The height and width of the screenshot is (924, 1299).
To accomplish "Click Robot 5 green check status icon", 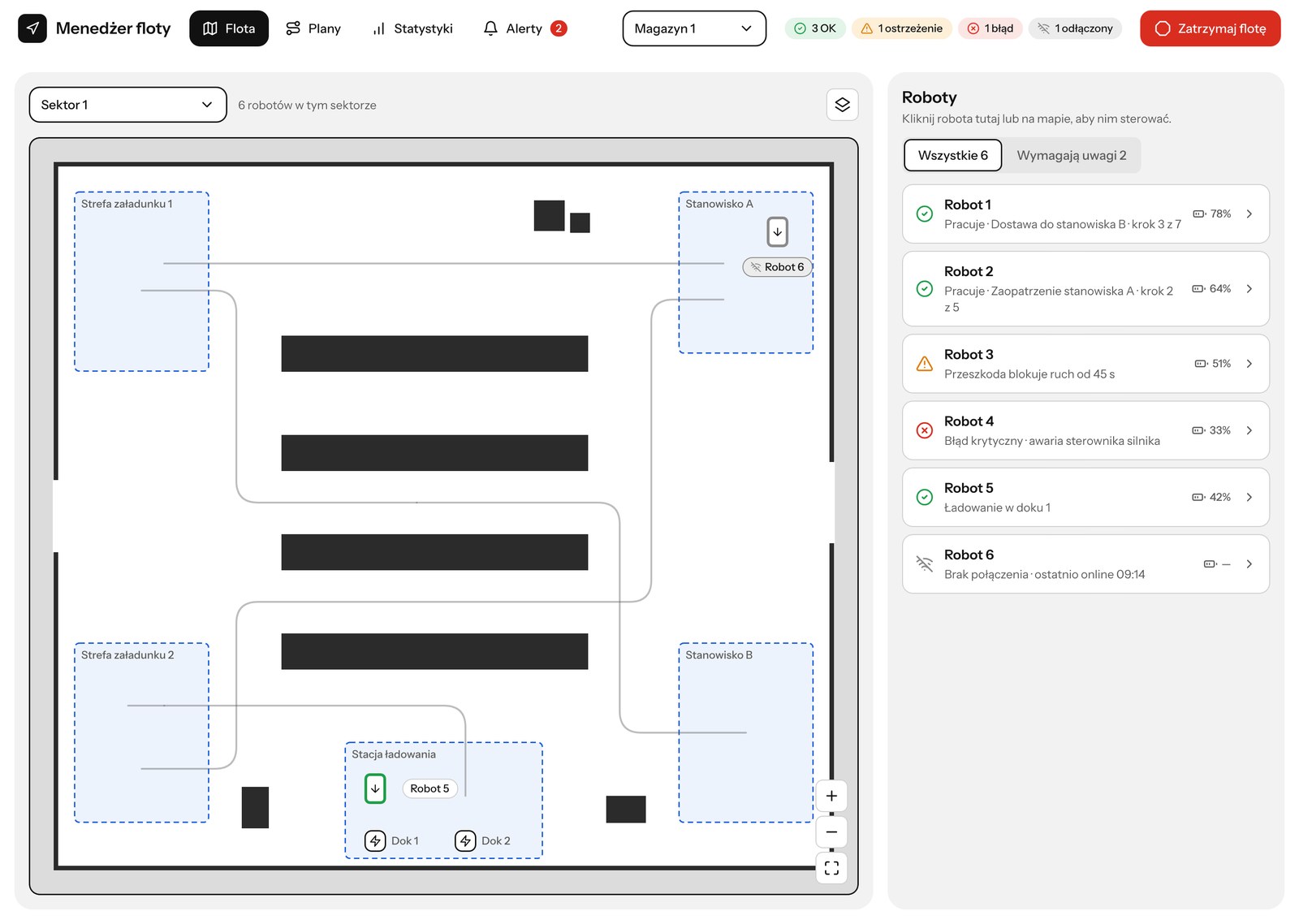I will tap(924, 497).
